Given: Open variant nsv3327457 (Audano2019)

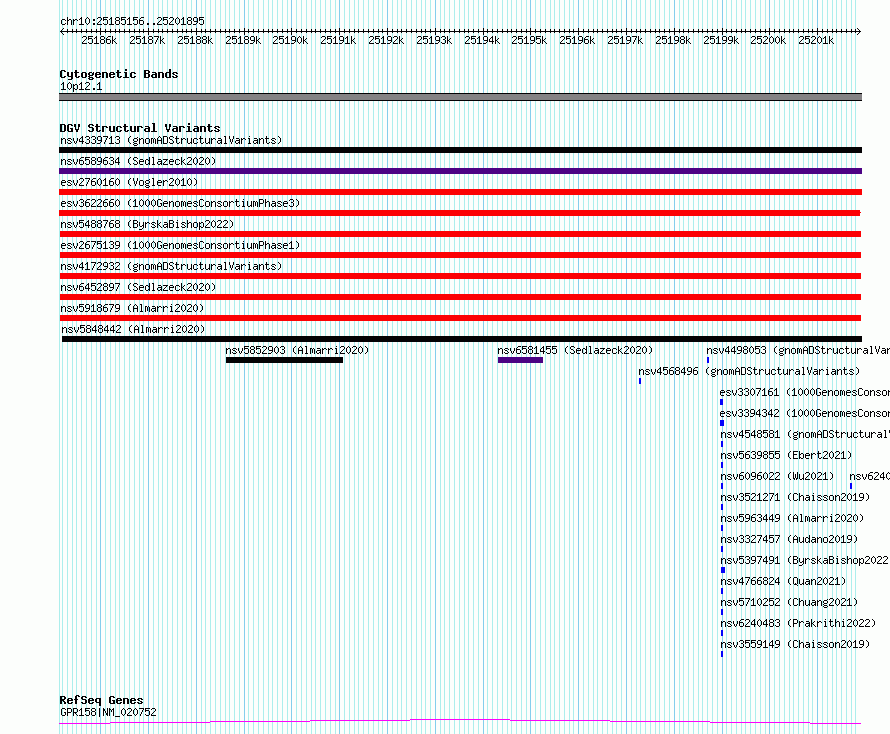Looking at the screenshot, I should (789, 539).
